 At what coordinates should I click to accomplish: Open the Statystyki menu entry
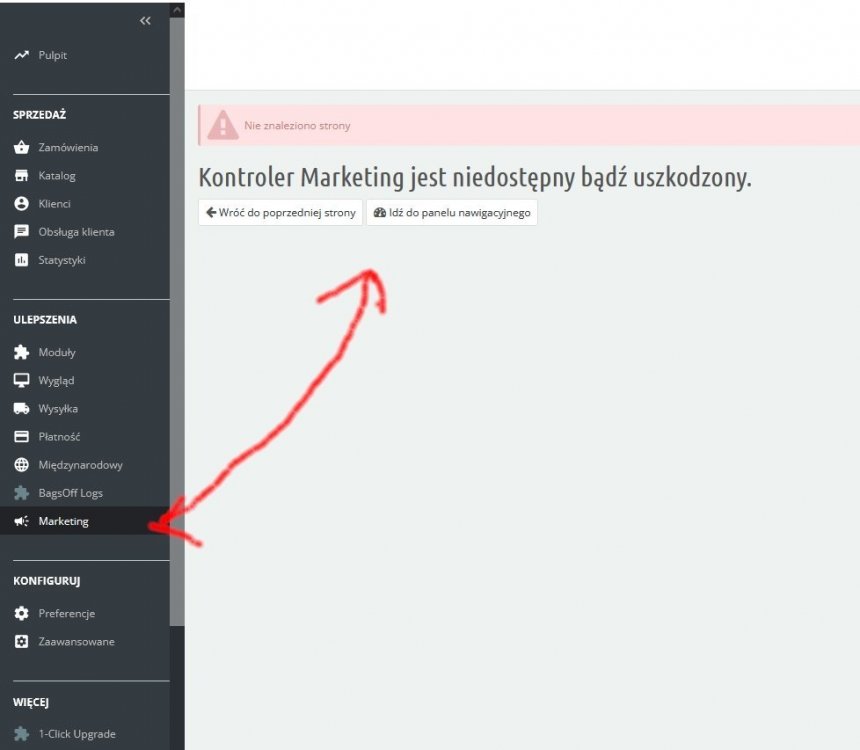pos(62,260)
